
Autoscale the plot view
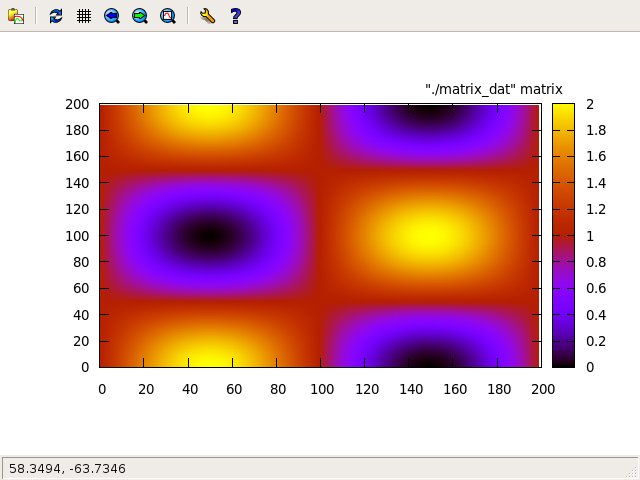click(168, 16)
